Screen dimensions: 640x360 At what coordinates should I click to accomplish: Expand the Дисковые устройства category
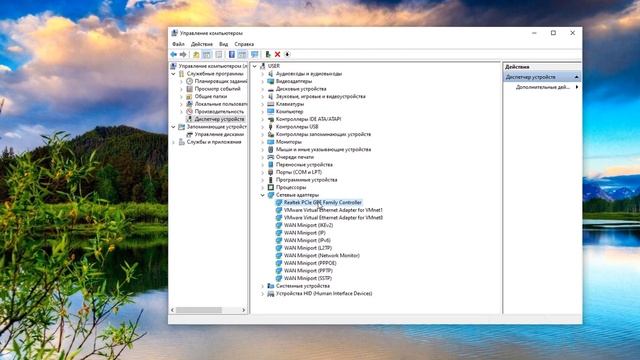[x=263, y=89]
